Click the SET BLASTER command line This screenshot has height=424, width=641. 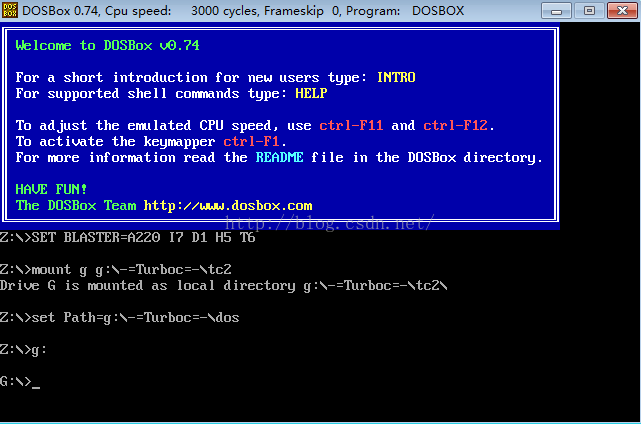pos(128,238)
